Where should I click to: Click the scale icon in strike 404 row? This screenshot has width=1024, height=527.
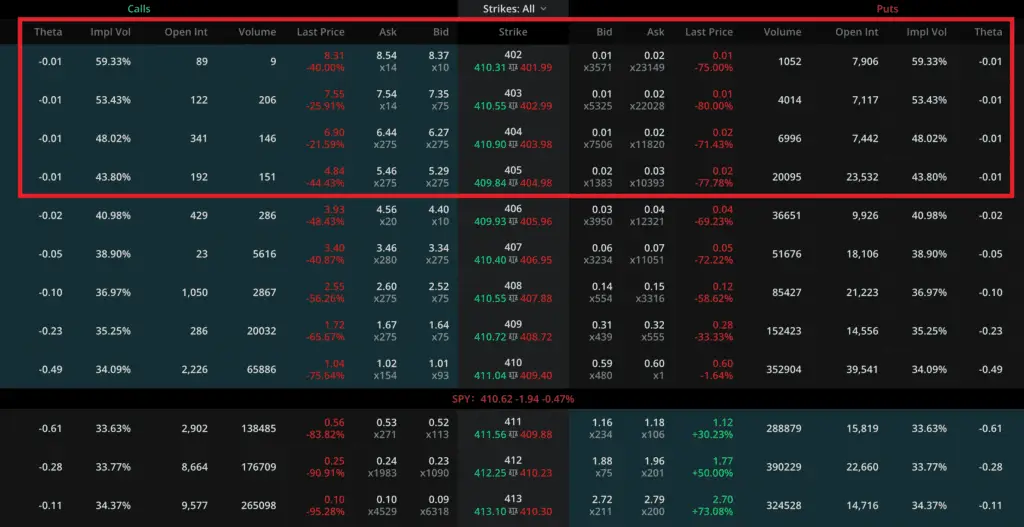(513, 144)
